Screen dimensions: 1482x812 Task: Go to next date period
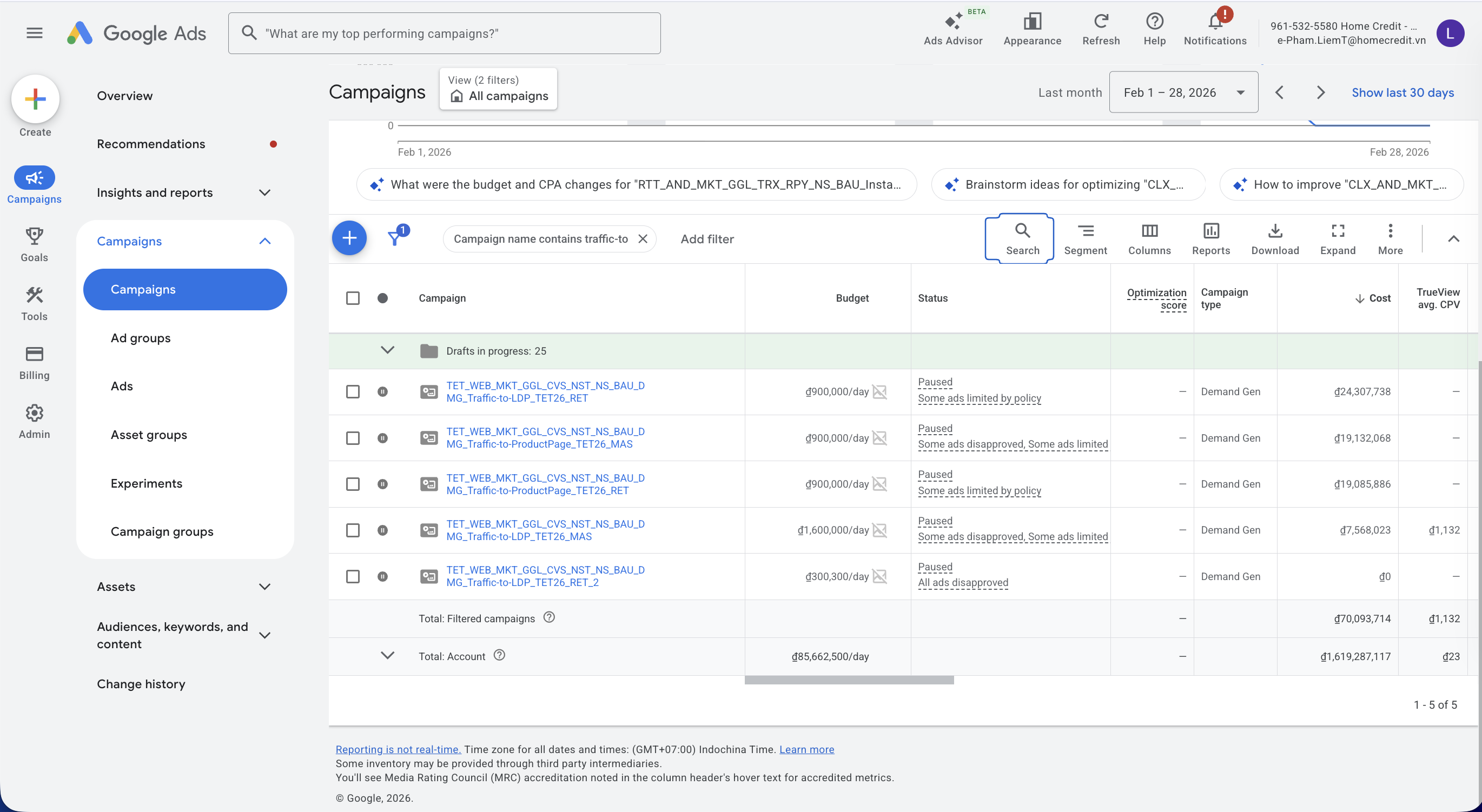pyautogui.click(x=1321, y=92)
